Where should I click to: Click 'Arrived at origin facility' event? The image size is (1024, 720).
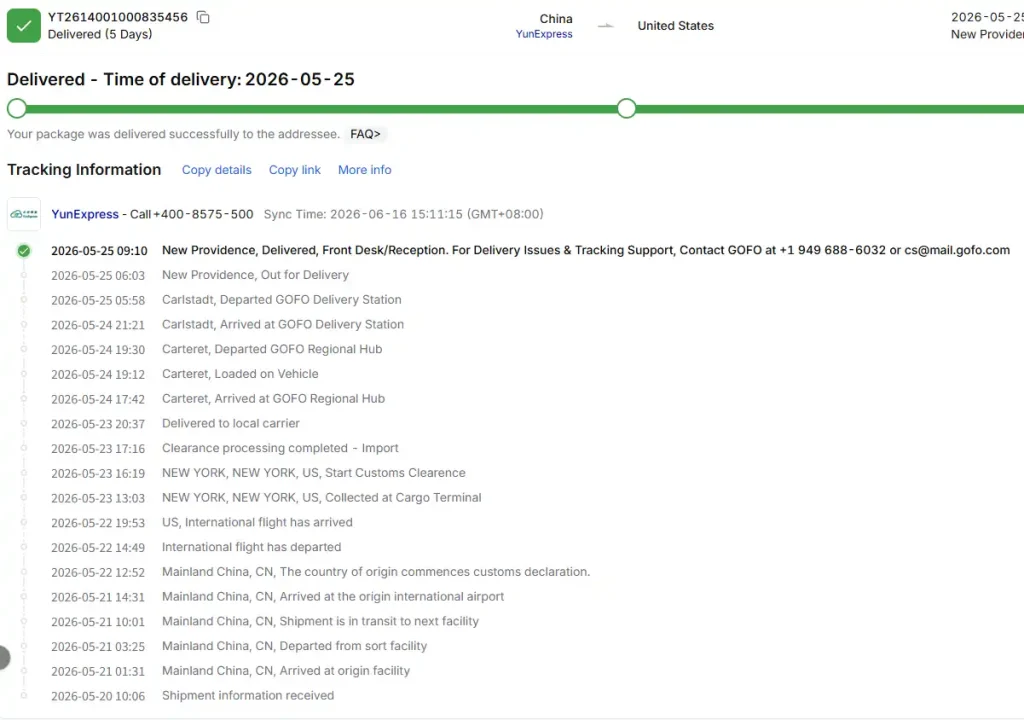pyautogui.click(x=286, y=671)
